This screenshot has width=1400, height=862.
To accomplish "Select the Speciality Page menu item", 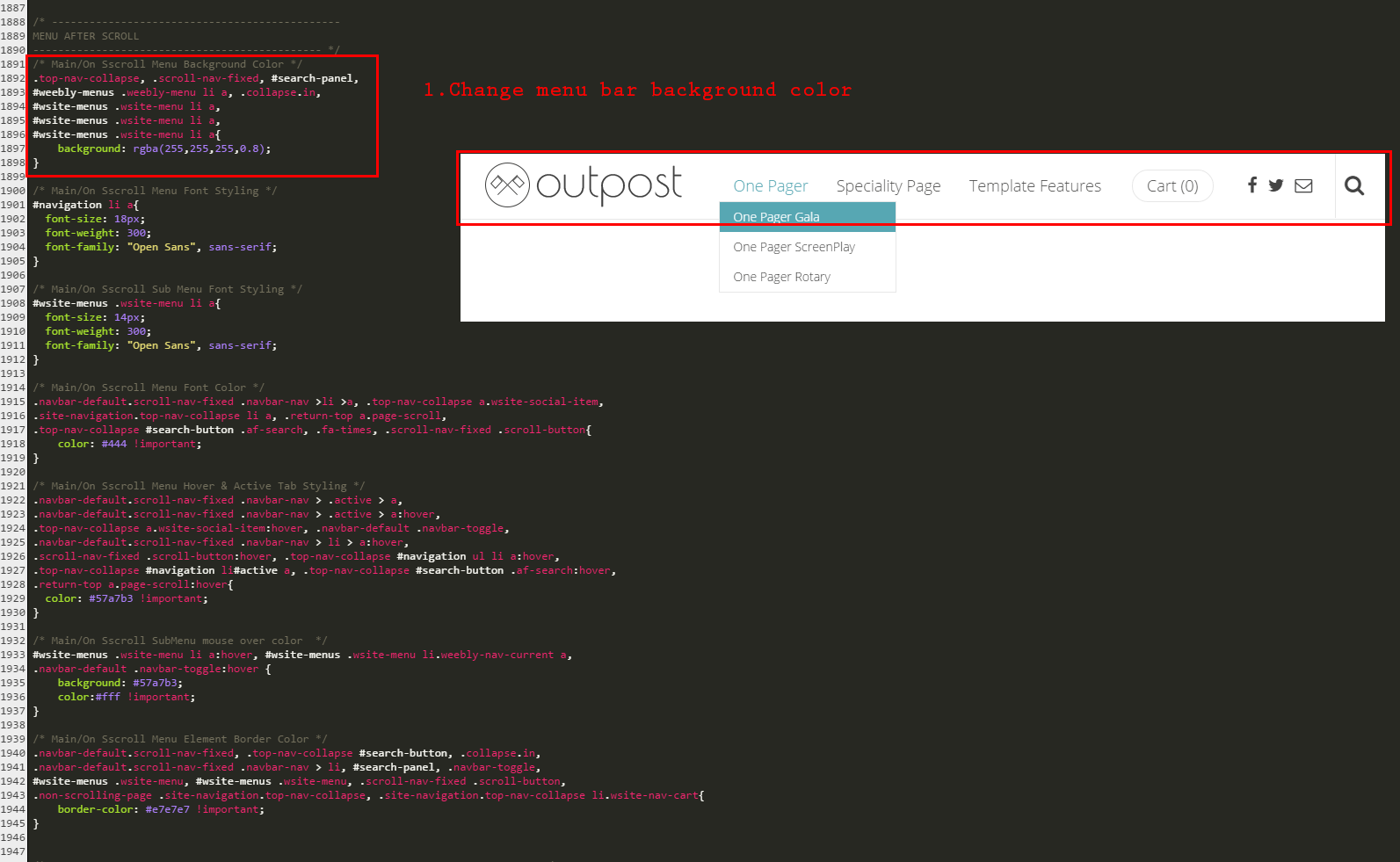I will (888, 186).
